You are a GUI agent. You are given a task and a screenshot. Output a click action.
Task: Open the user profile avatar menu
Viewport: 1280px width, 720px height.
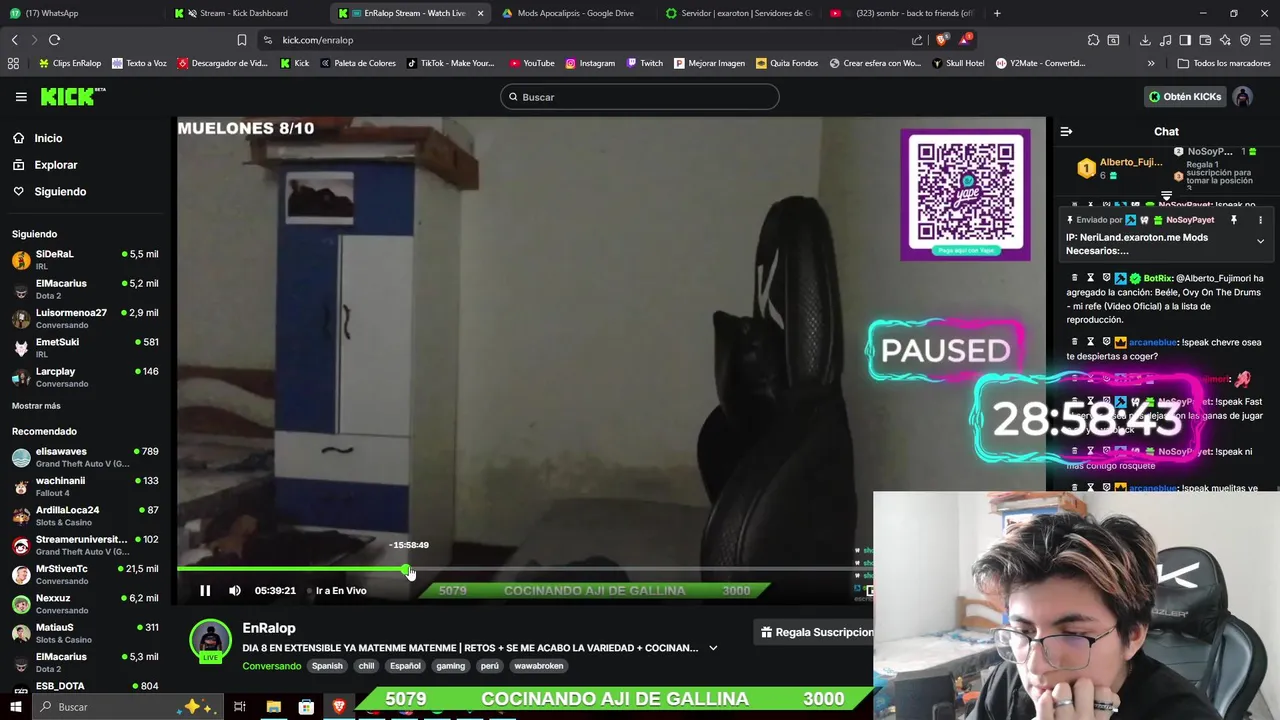[x=1243, y=97]
